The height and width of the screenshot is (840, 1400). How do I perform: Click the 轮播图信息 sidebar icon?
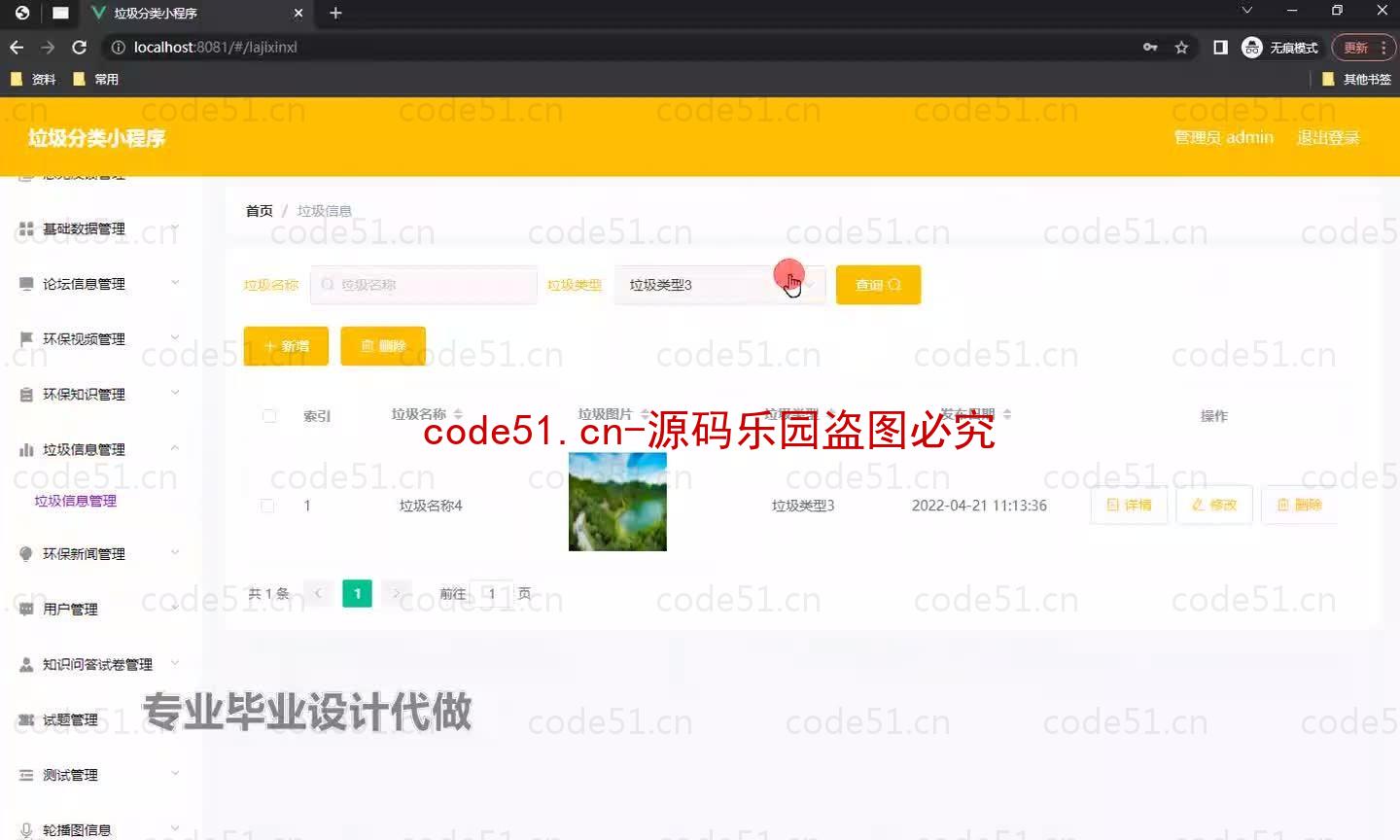(x=26, y=829)
